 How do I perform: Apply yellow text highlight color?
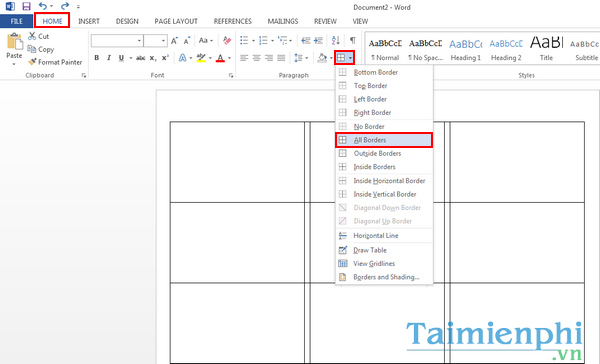pos(201,58)
